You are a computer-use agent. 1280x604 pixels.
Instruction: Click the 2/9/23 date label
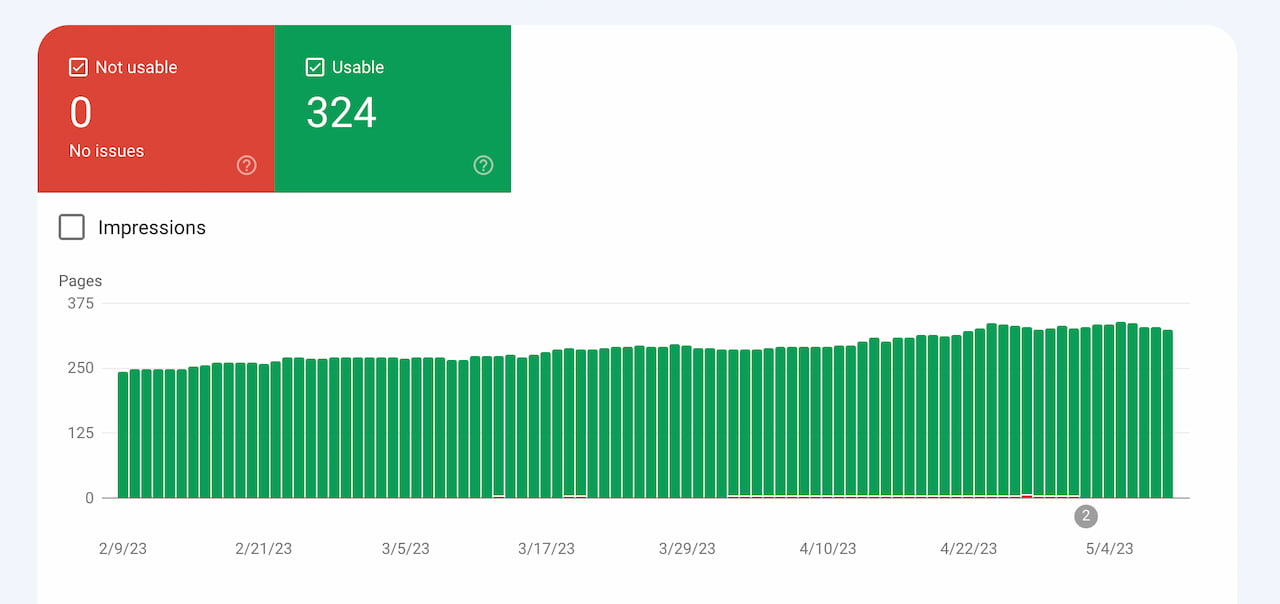(x=122, y=548)
